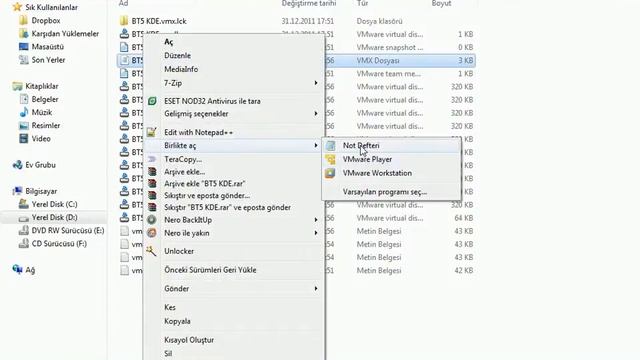Sort by Ad column header
The height and width of the screenshot is (360, 640).
tap(123, 3)
